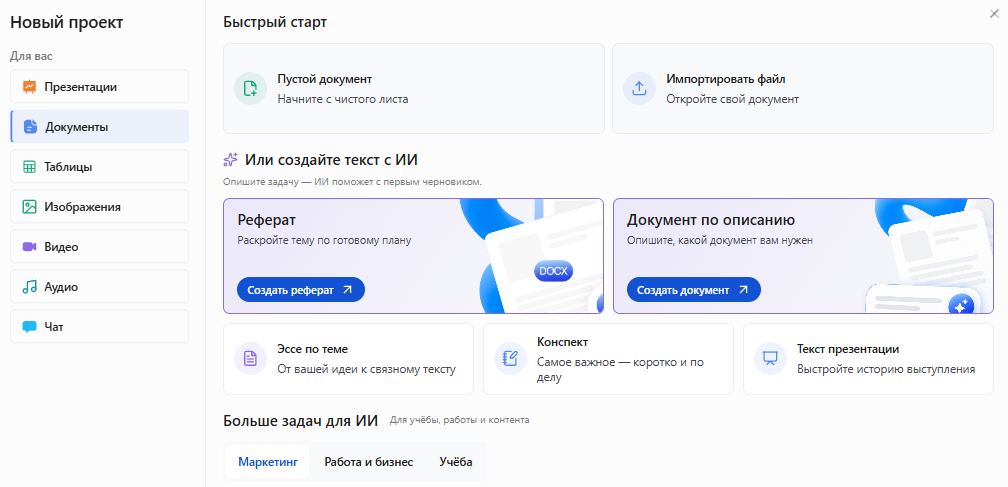Click the Документ по описанию title
This screenshot has height=487, width=1008.
pyautogui.click(x=711, y=220)
